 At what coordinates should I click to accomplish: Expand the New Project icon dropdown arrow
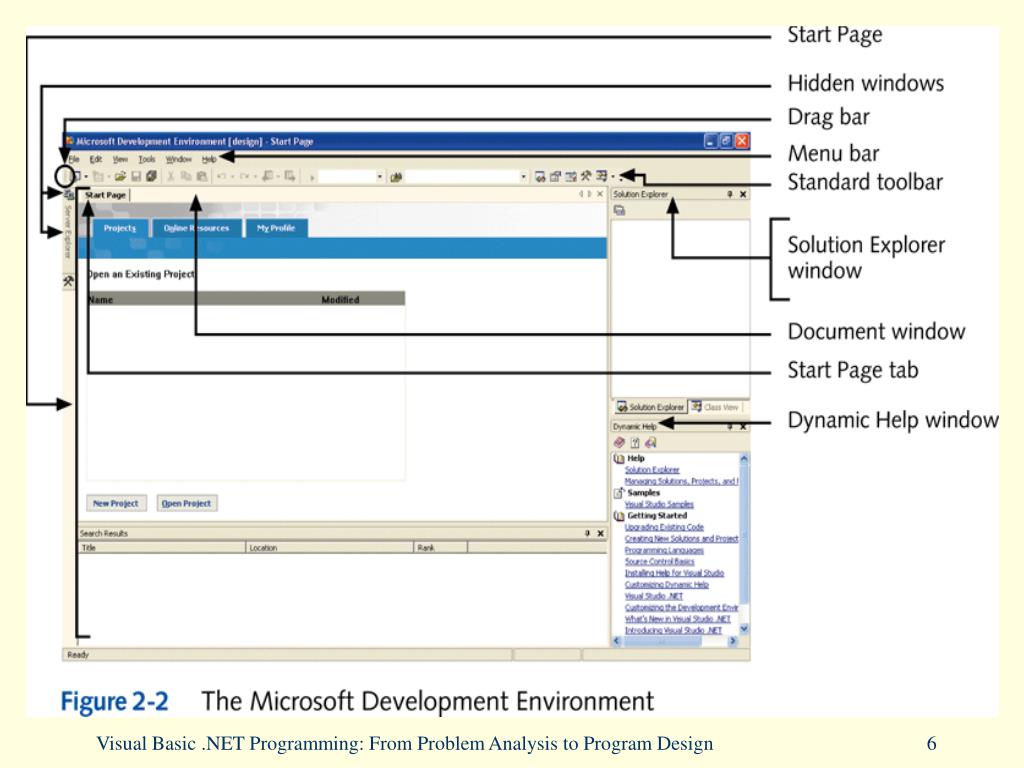pos(86,176)
